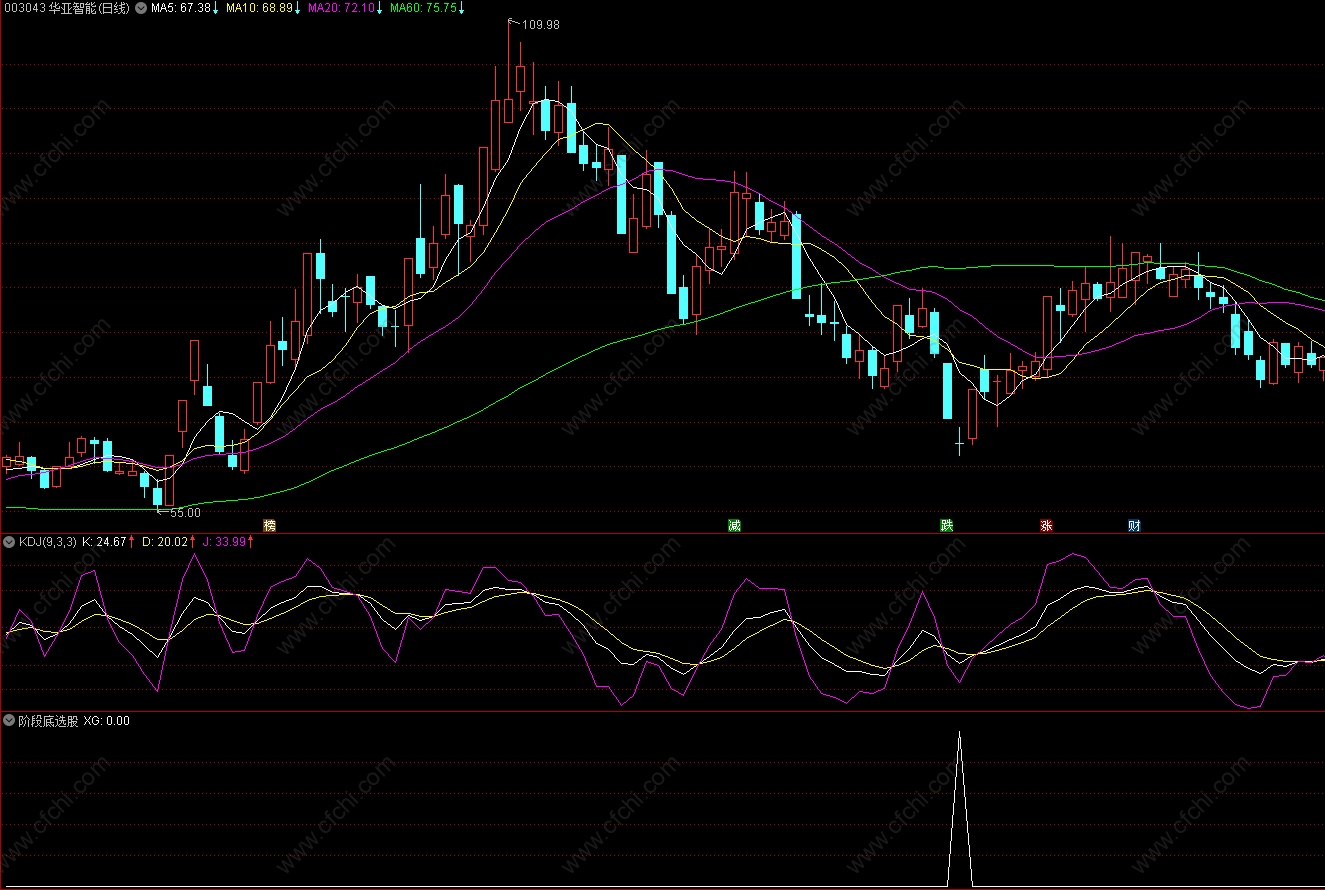Open the KDJ indicator dropdown arrow
Viewport: 1325px width, 890px height.
[10, 542]
